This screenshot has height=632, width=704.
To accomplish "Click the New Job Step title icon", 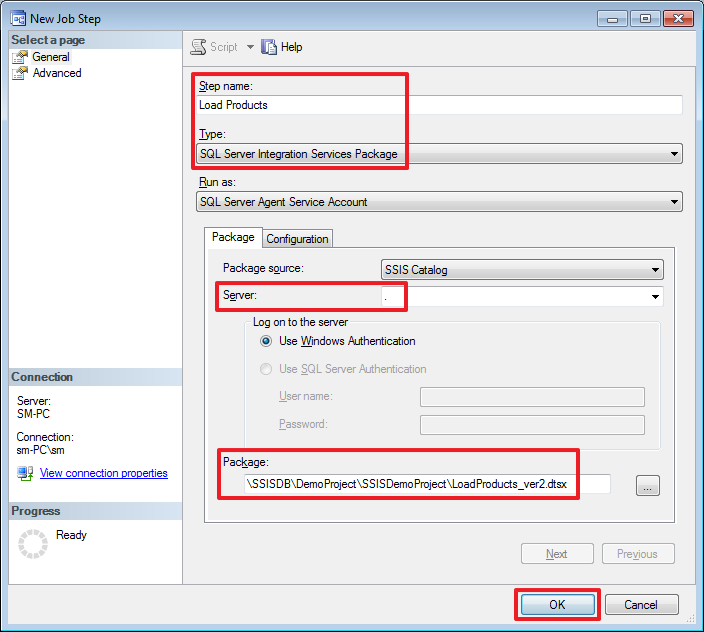I will click(x=18, y=18).
